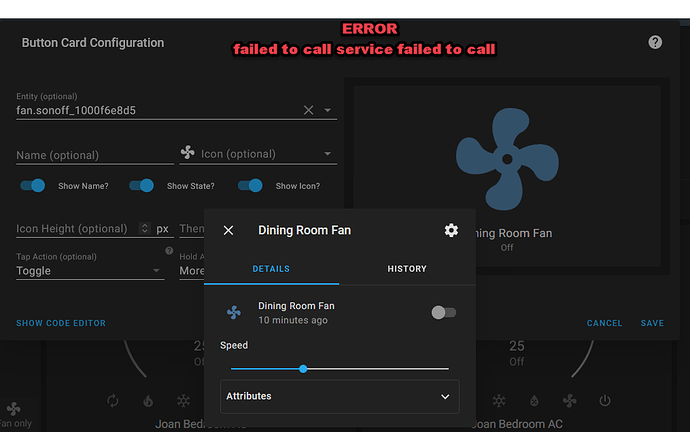Click the power icon on Joan Bedroom AC
The image size is (690, 432).
pos(605,401)
